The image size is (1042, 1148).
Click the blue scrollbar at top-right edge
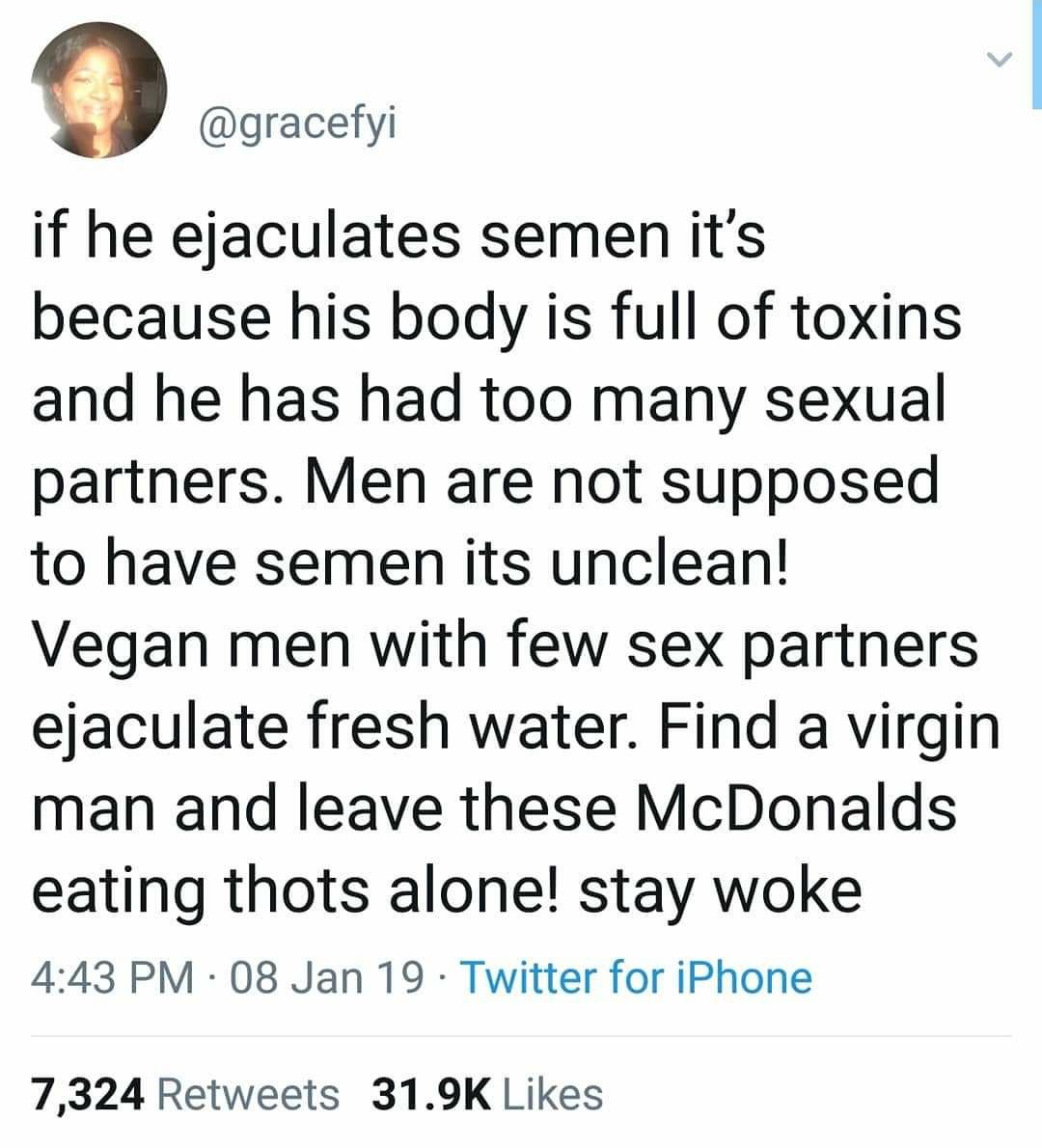[1037, 54]
